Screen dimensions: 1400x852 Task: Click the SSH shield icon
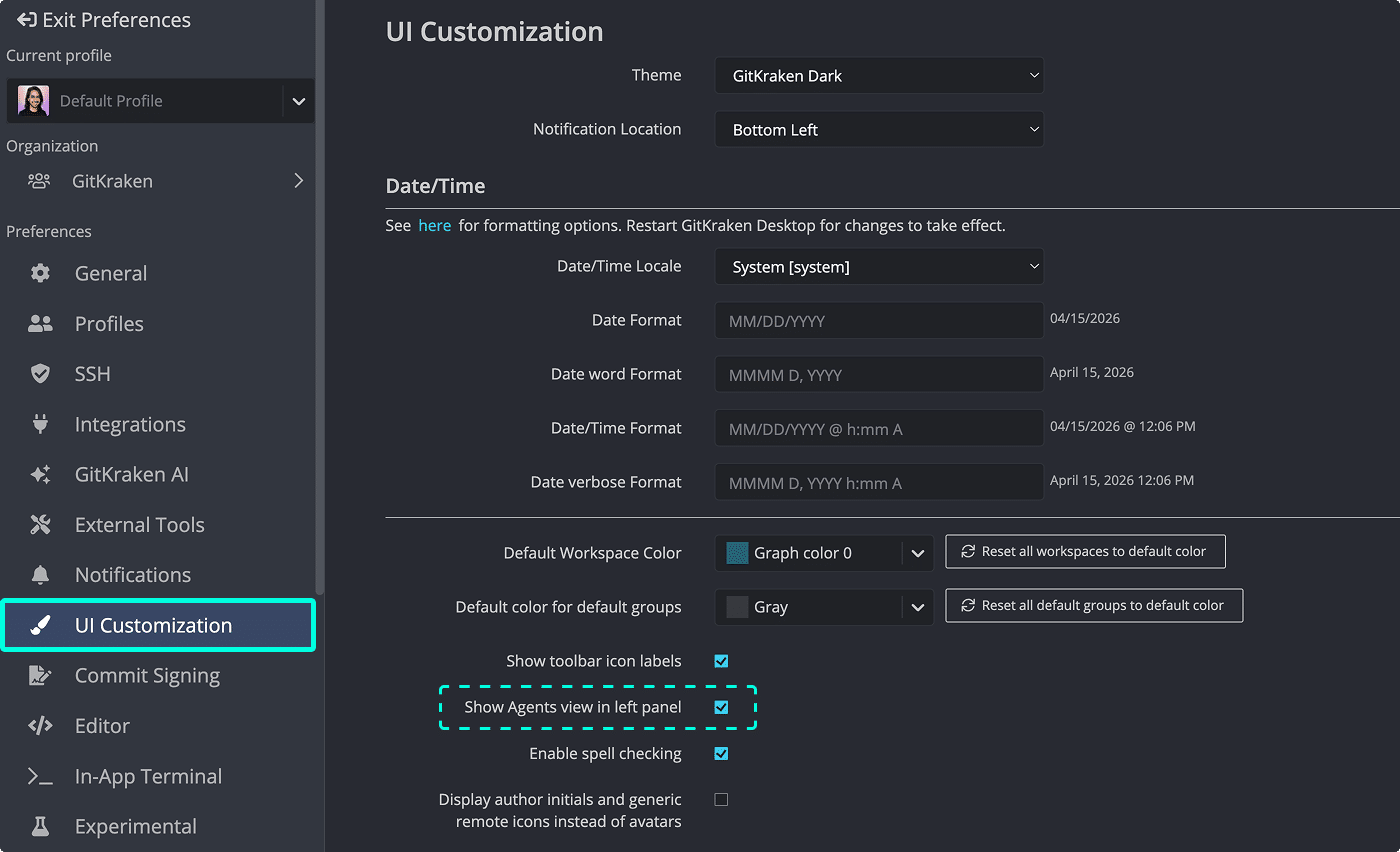(40, 373)
